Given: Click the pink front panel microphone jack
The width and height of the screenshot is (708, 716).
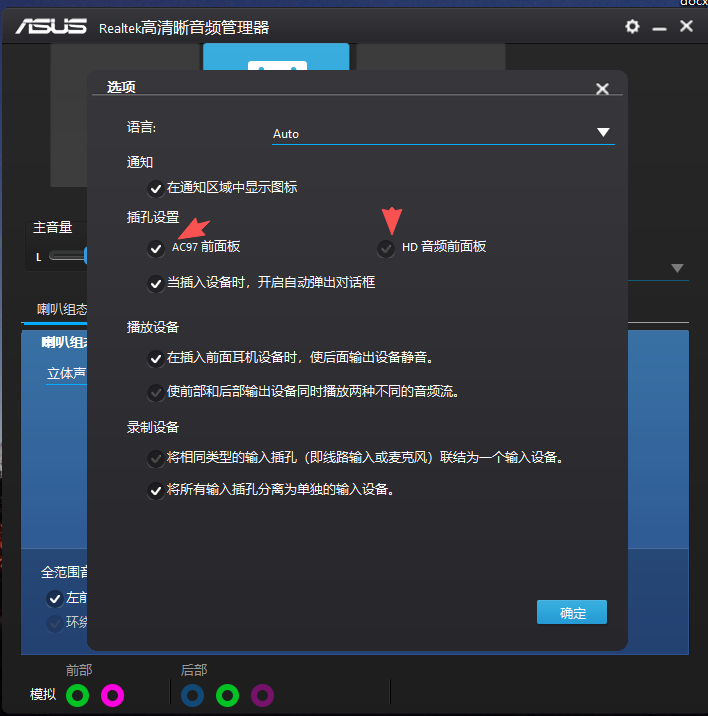Looking at the screenshot, I should pyautogui.click(x=112, y=694).
